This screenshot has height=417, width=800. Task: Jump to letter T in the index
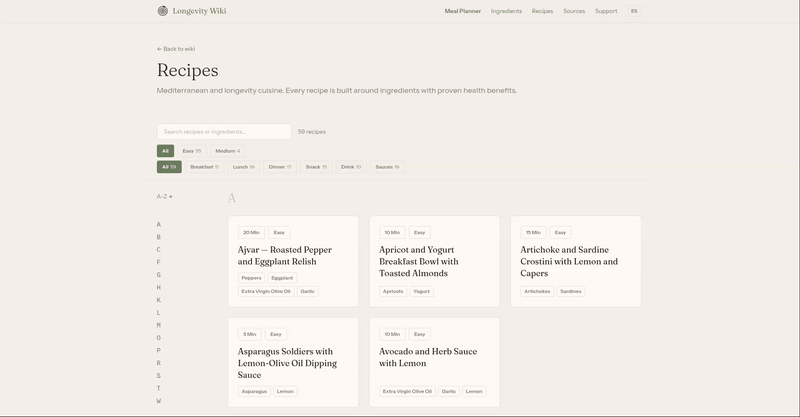159,388
